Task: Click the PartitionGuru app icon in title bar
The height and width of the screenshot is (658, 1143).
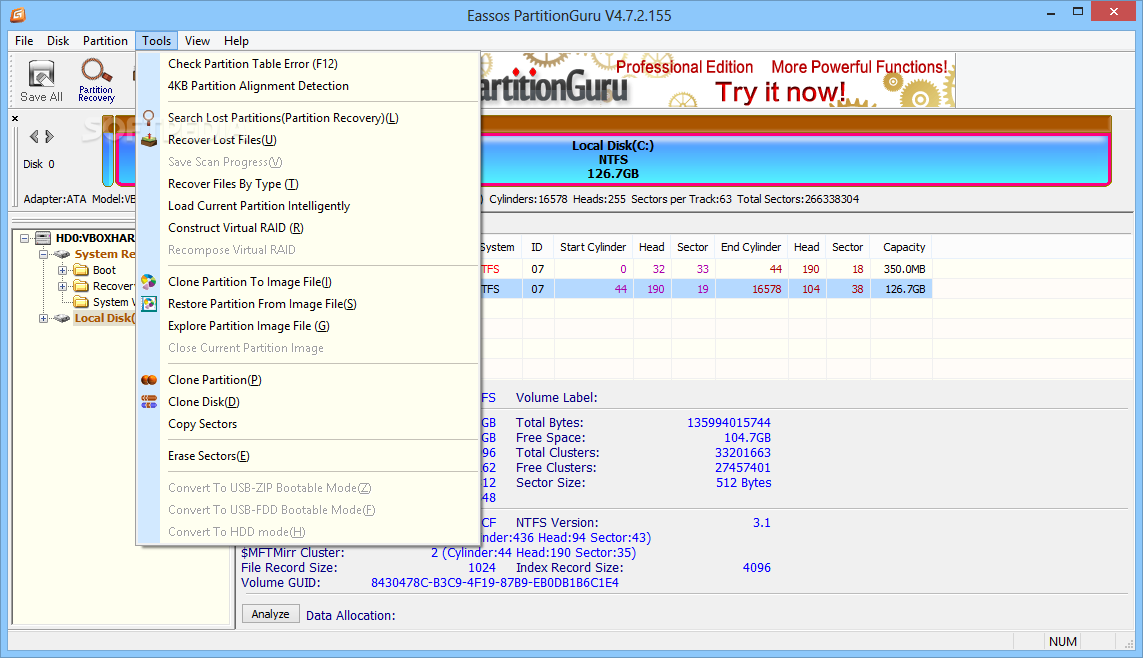Action: [x=17, y=15]
